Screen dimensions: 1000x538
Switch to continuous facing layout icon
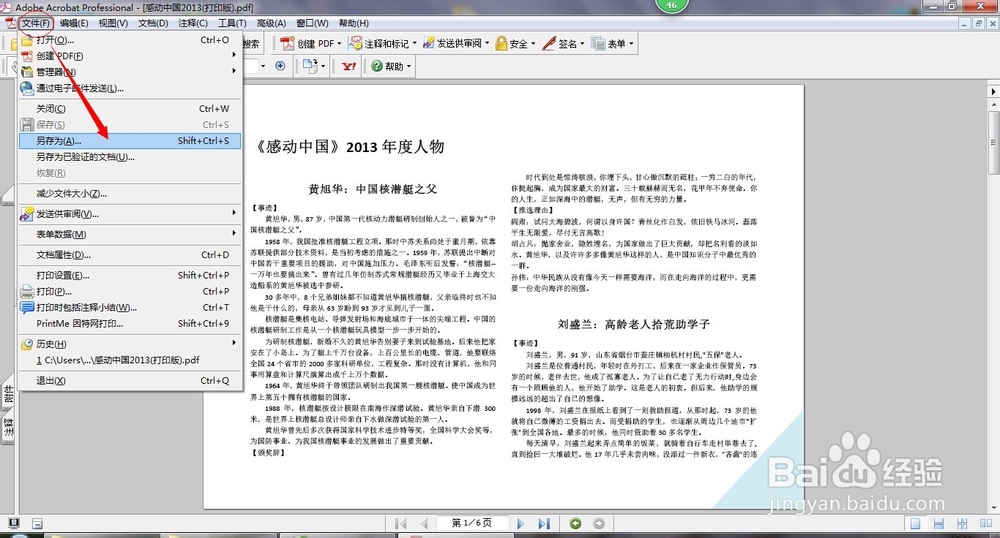pos(962,523)
